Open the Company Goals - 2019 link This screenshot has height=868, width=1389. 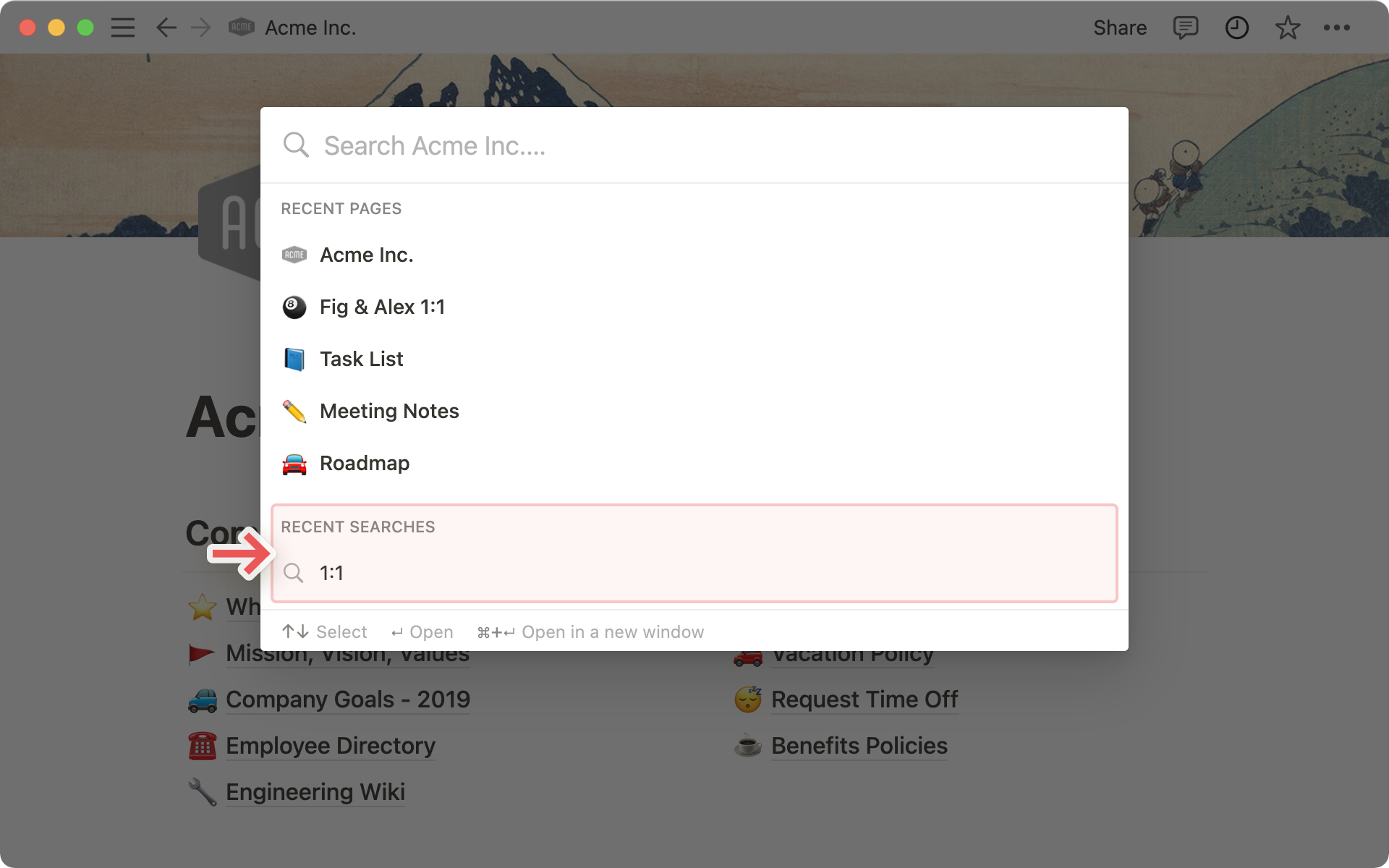347,699
